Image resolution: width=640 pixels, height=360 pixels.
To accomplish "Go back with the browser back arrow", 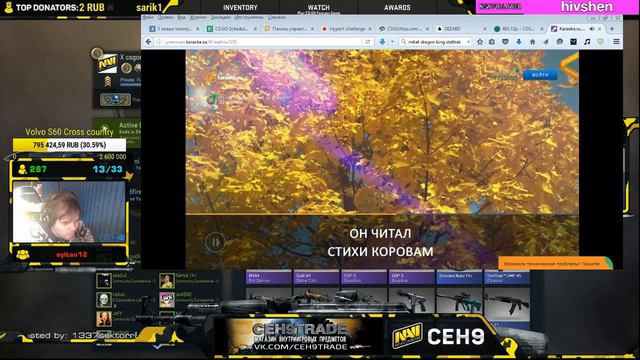I will point(149,42).
